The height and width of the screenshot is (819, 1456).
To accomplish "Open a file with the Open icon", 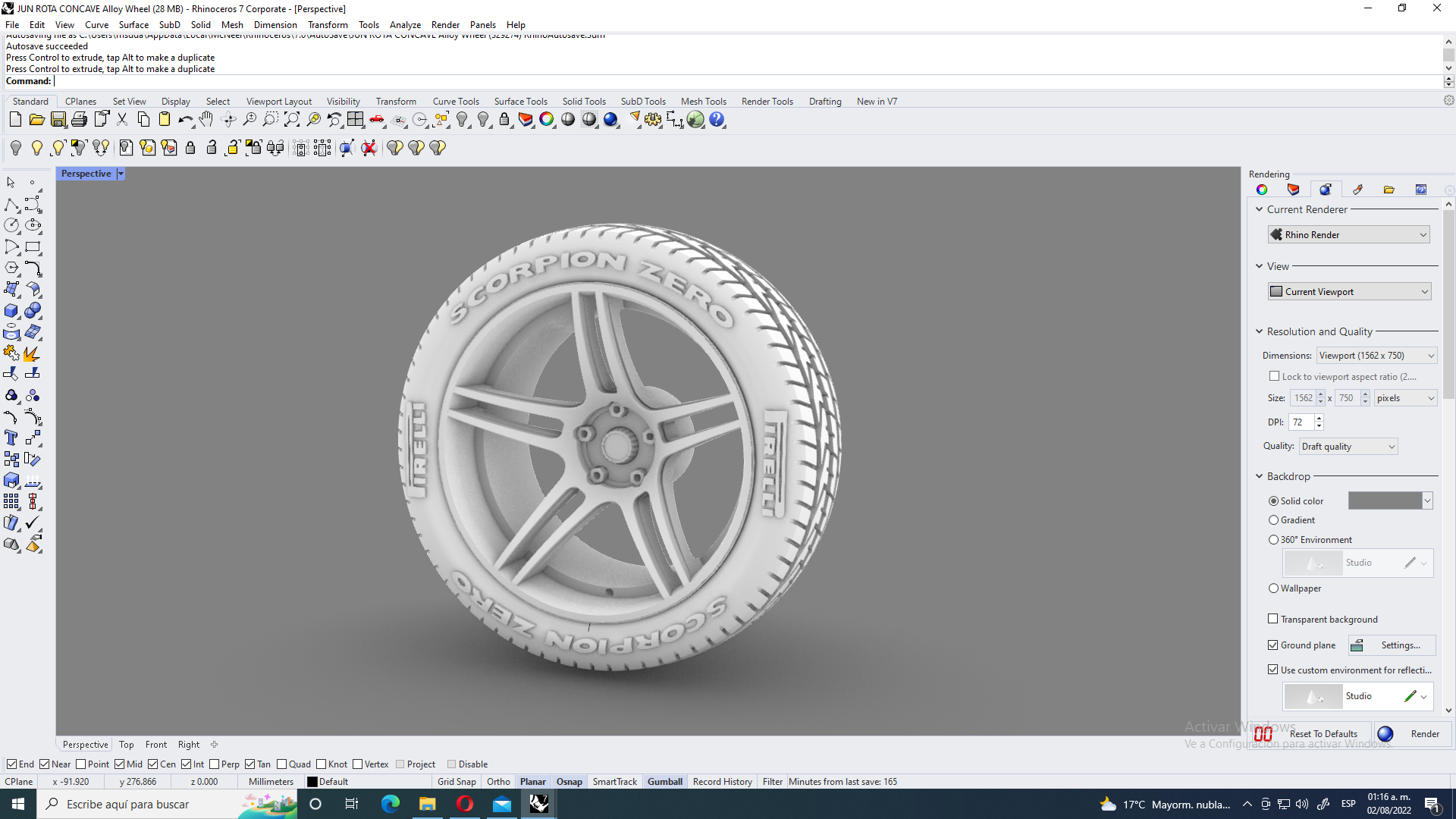I will [x=36, y=119].
